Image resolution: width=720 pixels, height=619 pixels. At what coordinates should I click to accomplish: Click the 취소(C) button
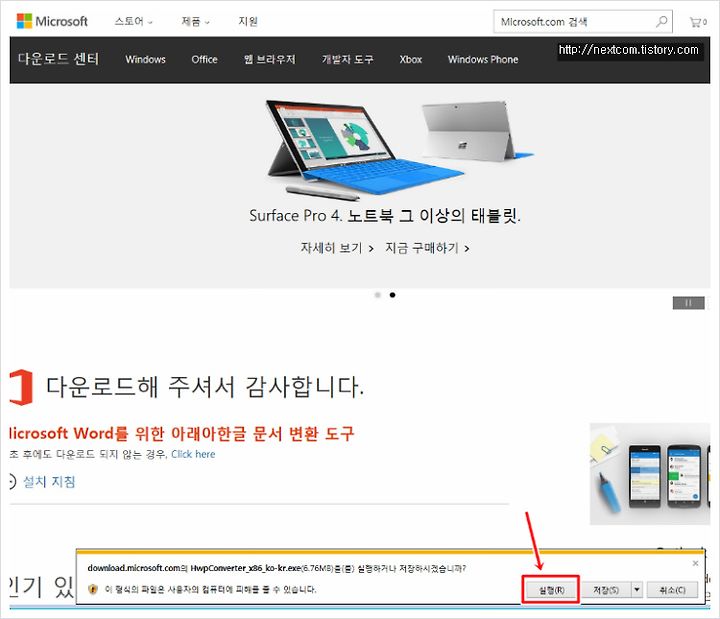(x=673, y=590)
